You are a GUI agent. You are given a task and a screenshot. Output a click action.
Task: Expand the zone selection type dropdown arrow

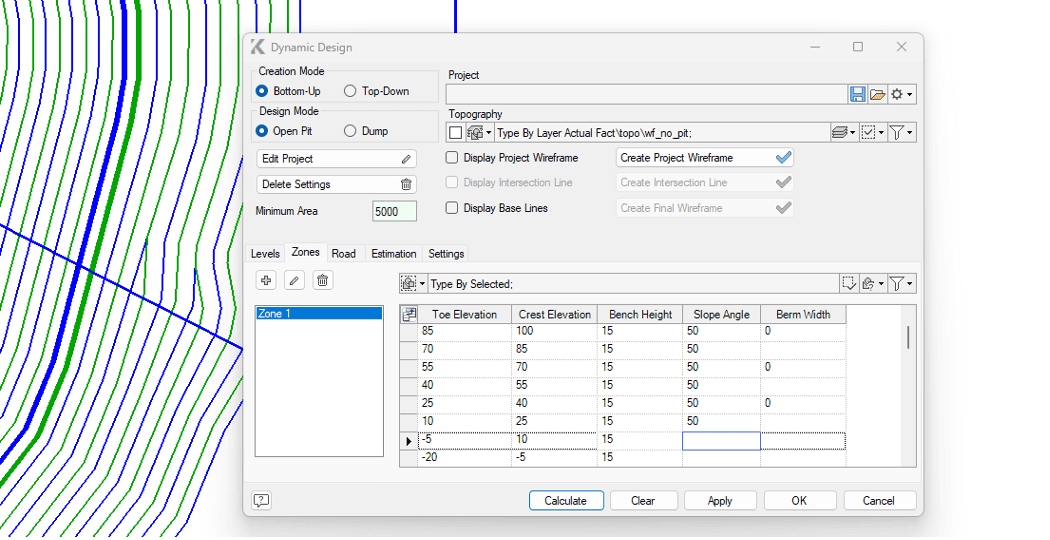click(x=423, y=284)
